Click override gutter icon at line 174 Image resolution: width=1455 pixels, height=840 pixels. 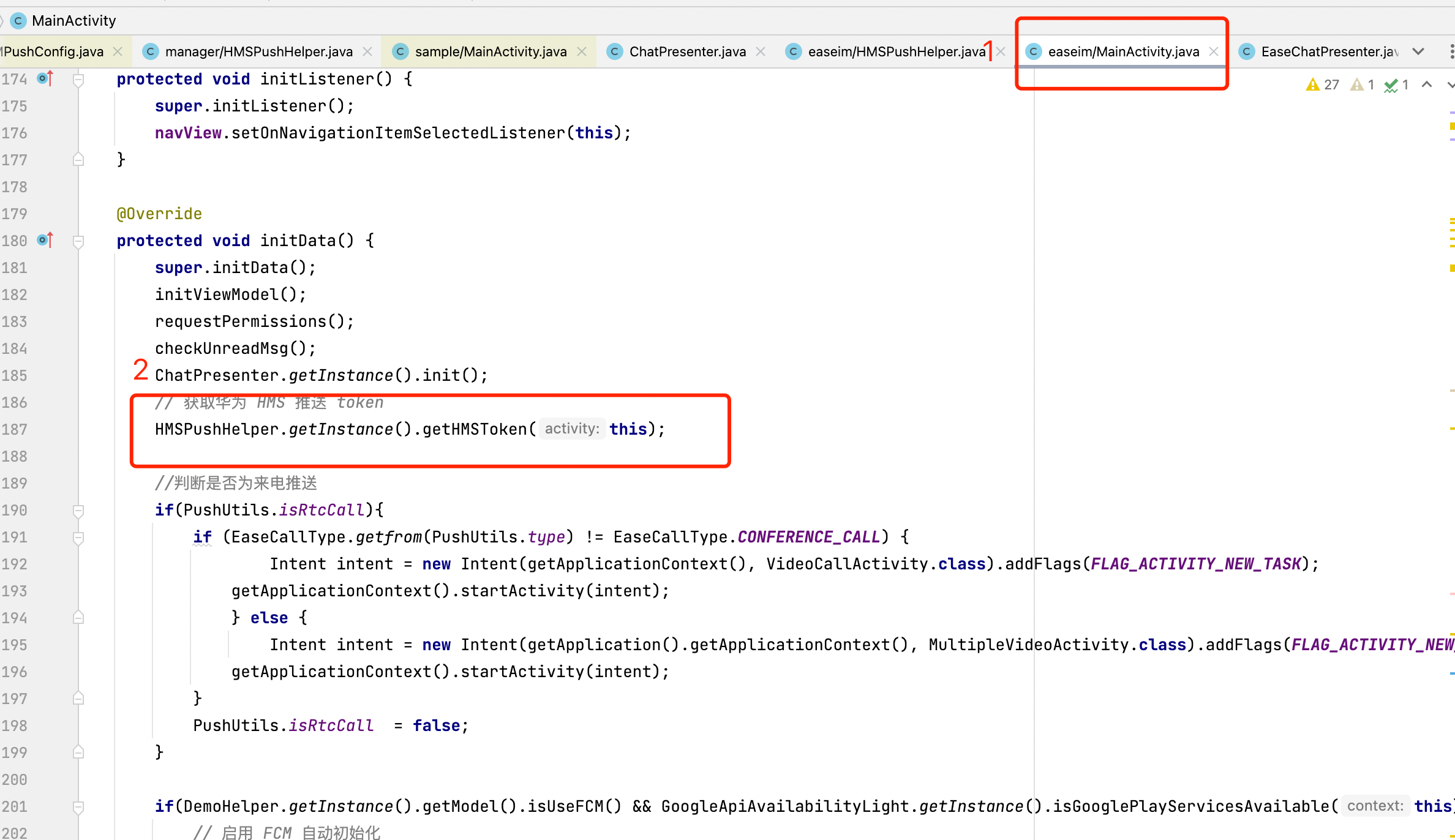pos(45,78)
